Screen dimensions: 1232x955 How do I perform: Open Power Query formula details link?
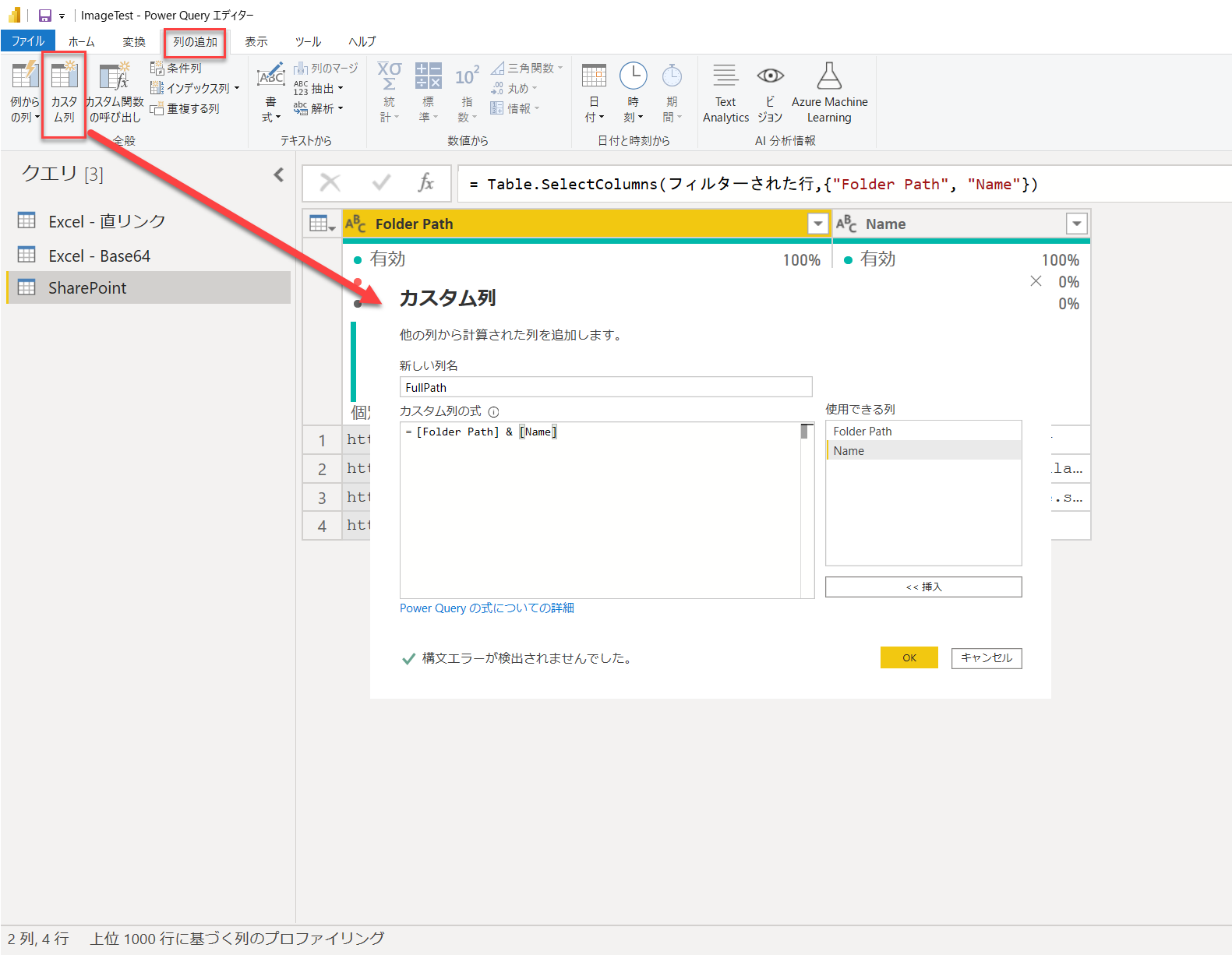487,608
